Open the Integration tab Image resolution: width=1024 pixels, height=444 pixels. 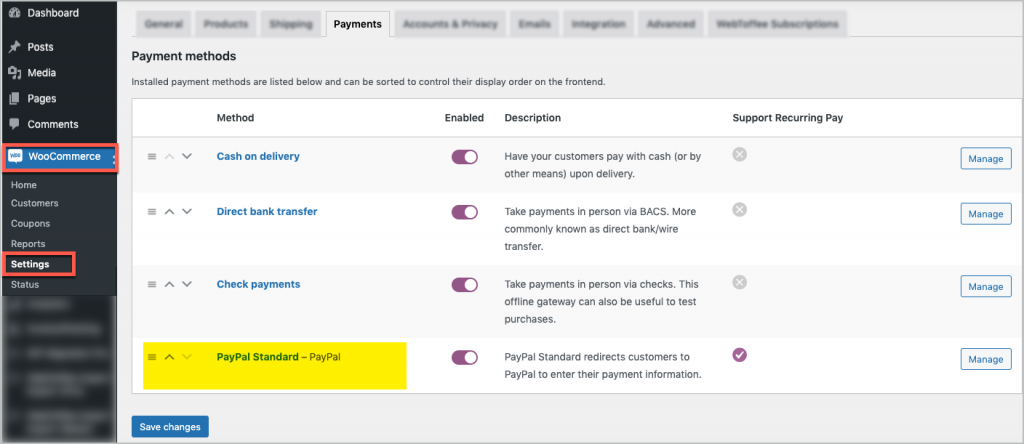pyautogui.click(x=599, y=24)
